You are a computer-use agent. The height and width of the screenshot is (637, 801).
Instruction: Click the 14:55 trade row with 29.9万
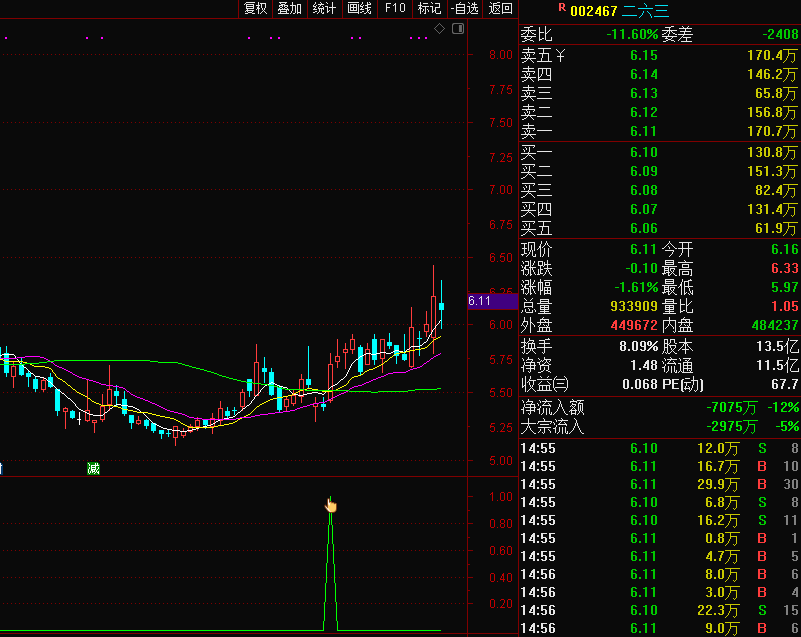point(659,484)
